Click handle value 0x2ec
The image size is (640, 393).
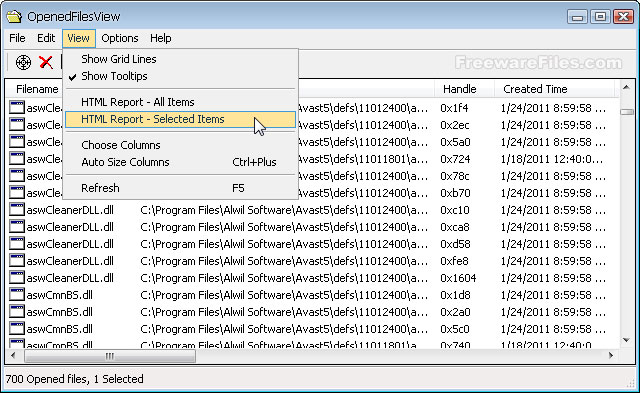point(455,125)
